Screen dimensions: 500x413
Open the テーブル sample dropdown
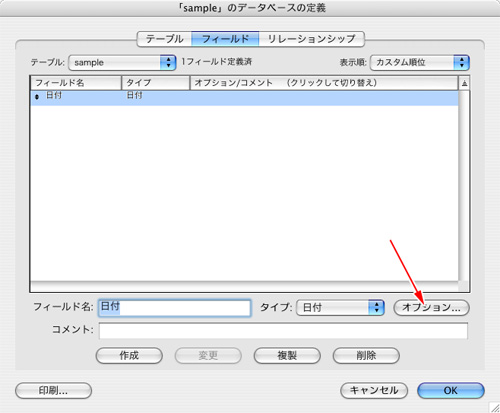coord(122,63)
